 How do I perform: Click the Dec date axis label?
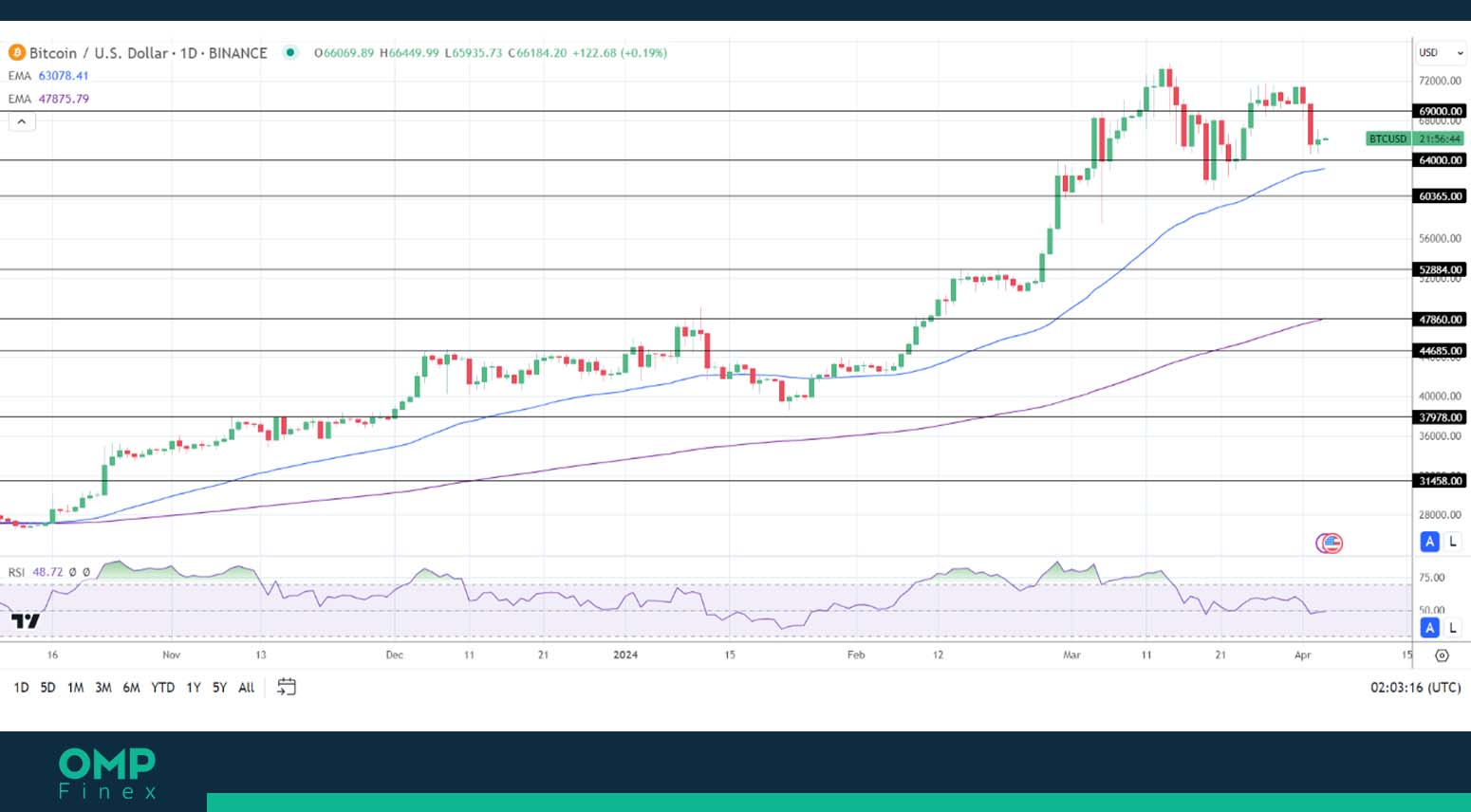coord(395,655)
